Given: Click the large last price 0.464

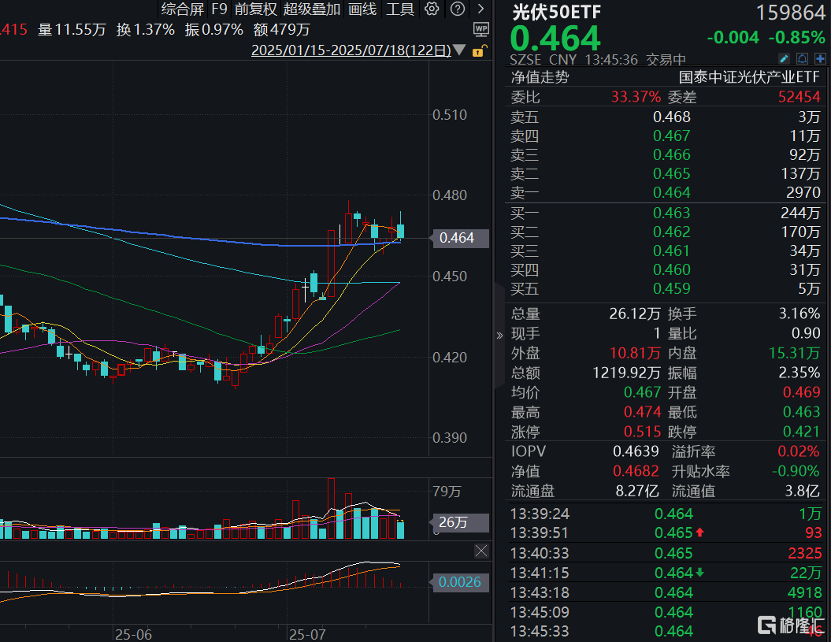Looking at the screenshot, I should (x=555, y=39).
